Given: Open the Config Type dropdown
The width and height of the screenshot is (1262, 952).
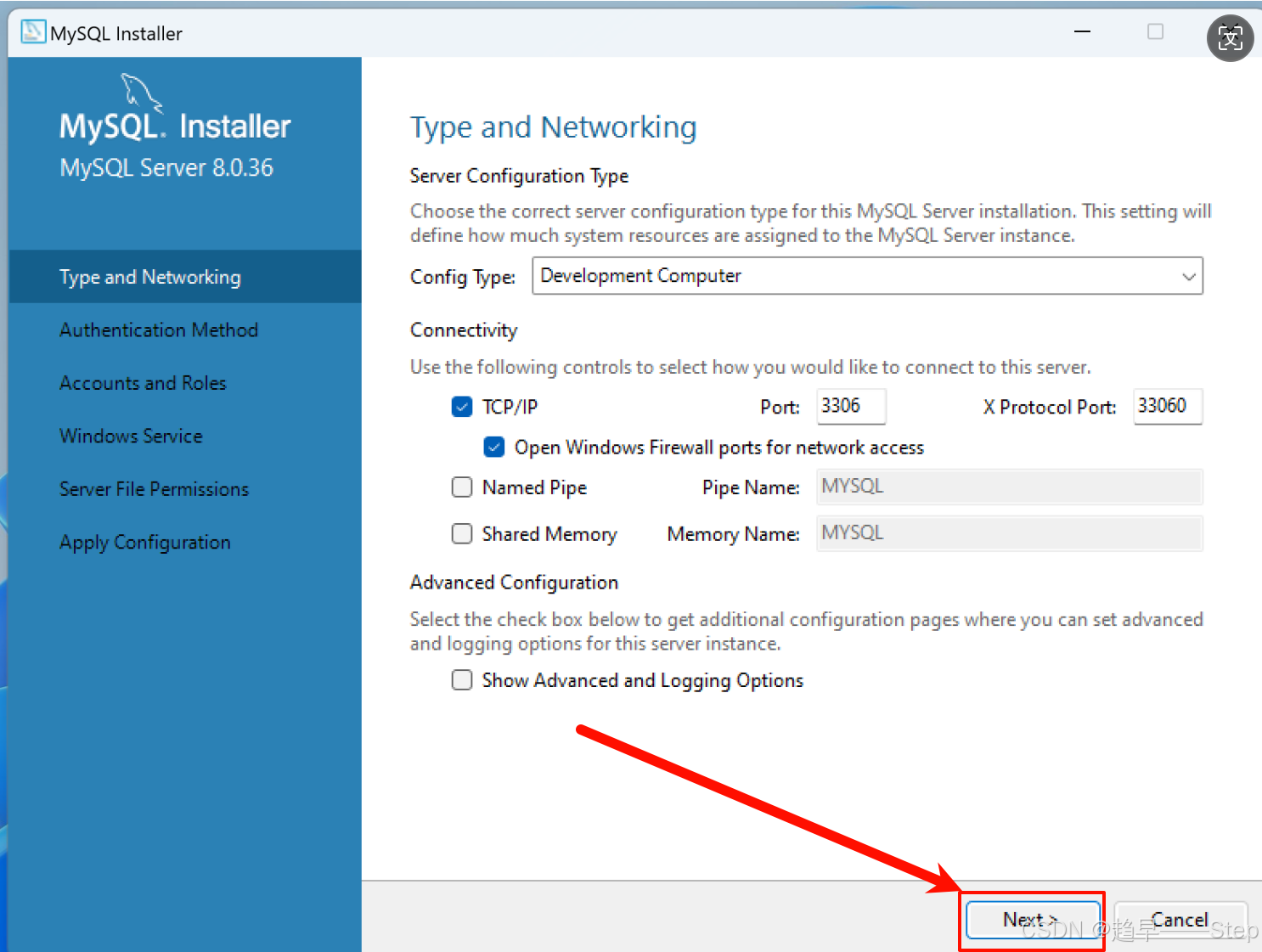Looking at the screenshot, I should (x=867, y=276).
